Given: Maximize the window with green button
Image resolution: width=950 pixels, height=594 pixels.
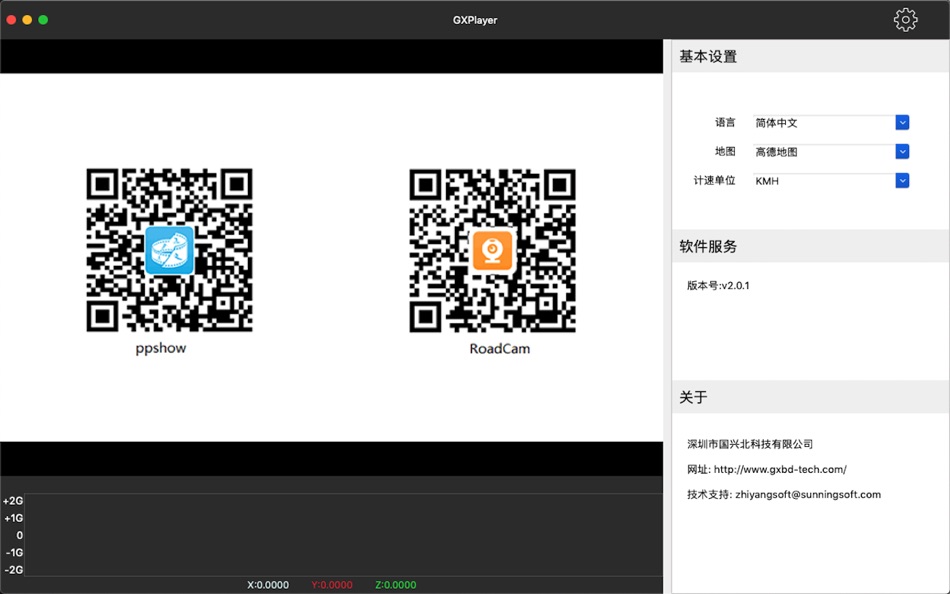Looking at the screenshot, I should pyautogui.click(x=43, y=20).
